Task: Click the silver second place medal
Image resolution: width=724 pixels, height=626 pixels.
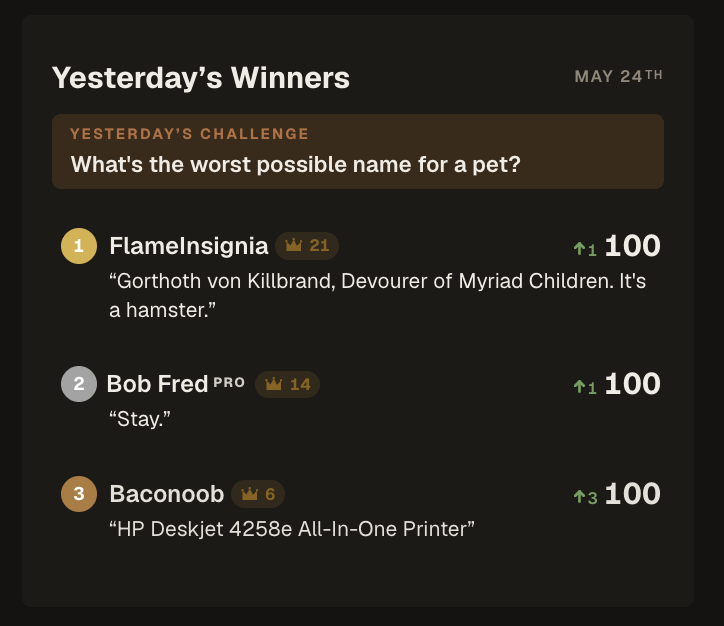Action: (79, 384)
